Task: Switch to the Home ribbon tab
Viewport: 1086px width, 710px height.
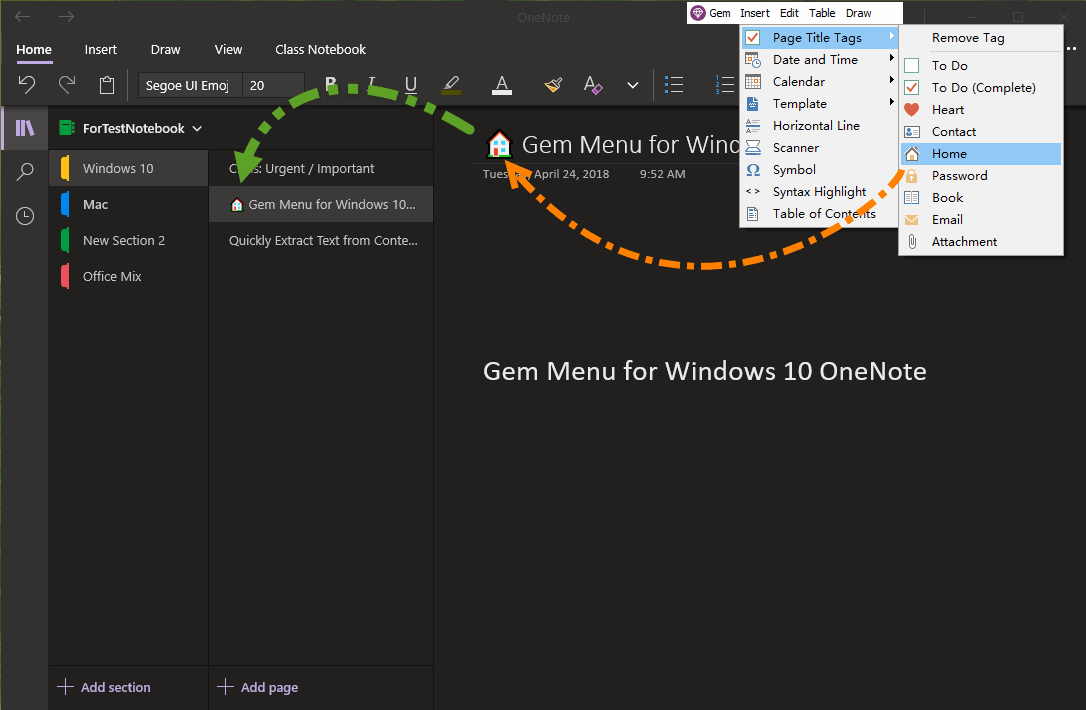Action: (x=34, y=50)
